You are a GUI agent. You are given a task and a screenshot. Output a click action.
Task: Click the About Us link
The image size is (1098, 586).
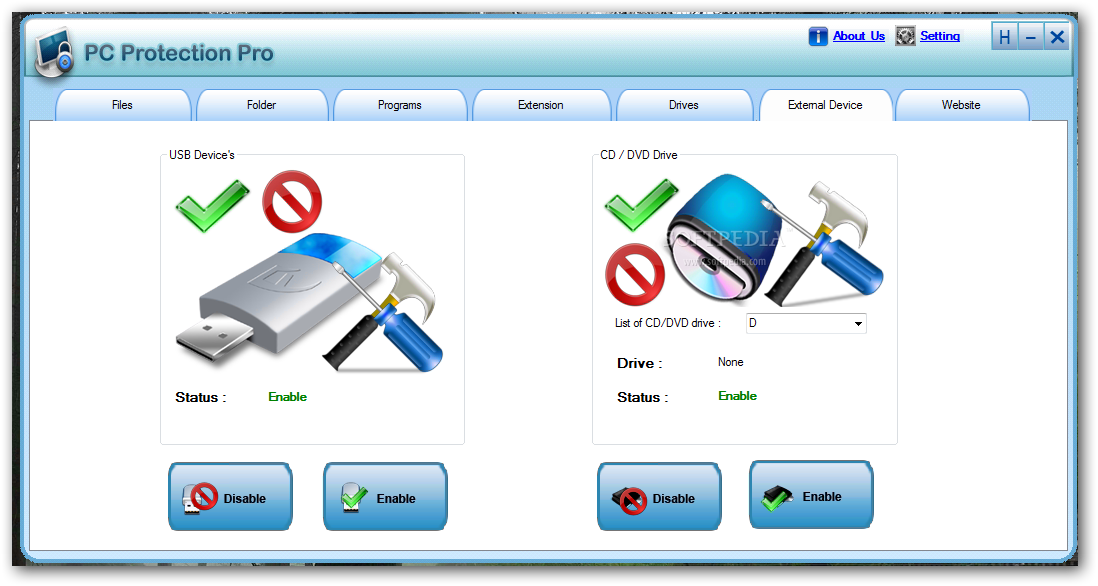859,36
